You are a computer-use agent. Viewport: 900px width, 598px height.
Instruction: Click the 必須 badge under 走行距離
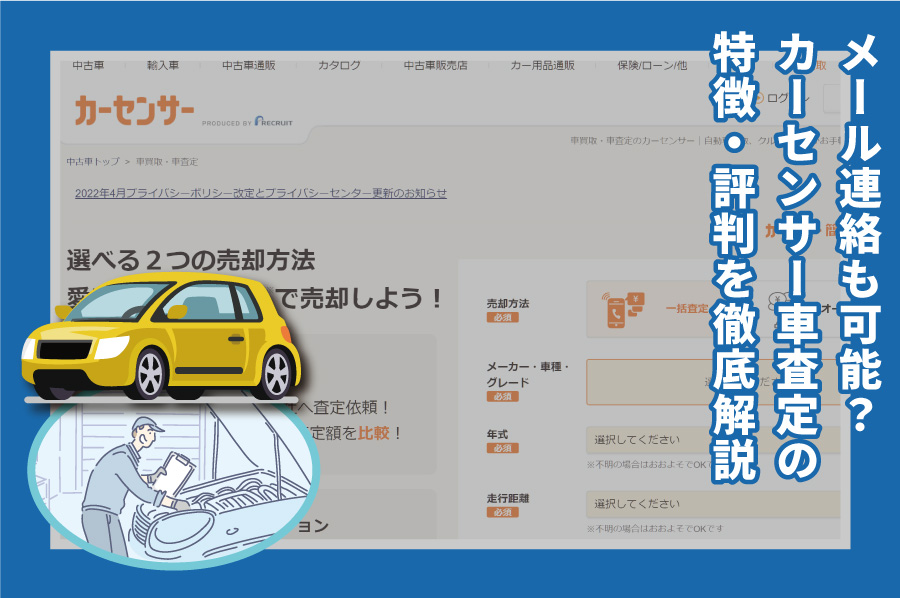pos(502,512)
